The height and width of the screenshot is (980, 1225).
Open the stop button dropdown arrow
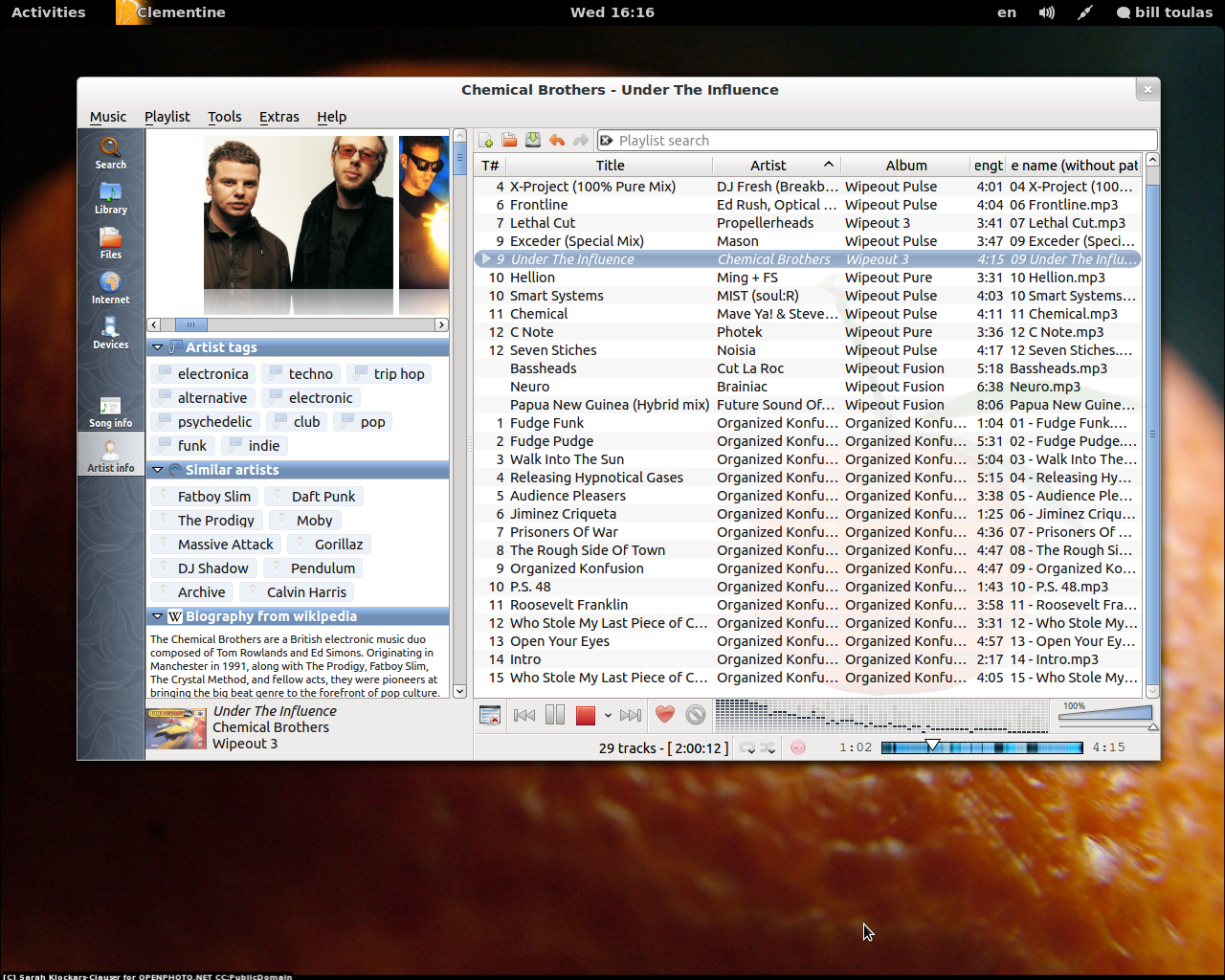click(608, 715)
